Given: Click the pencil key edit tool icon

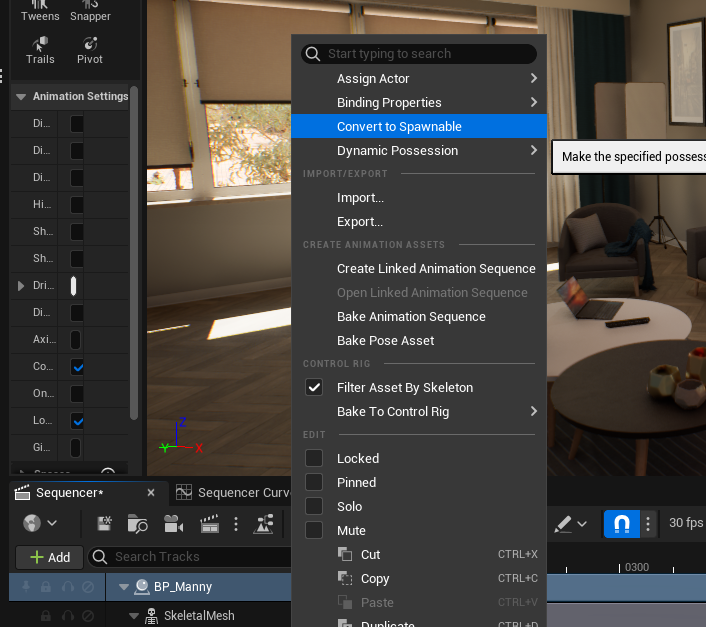Looking at the screenshot, I should pyautogui.click(x=563, y=524).
